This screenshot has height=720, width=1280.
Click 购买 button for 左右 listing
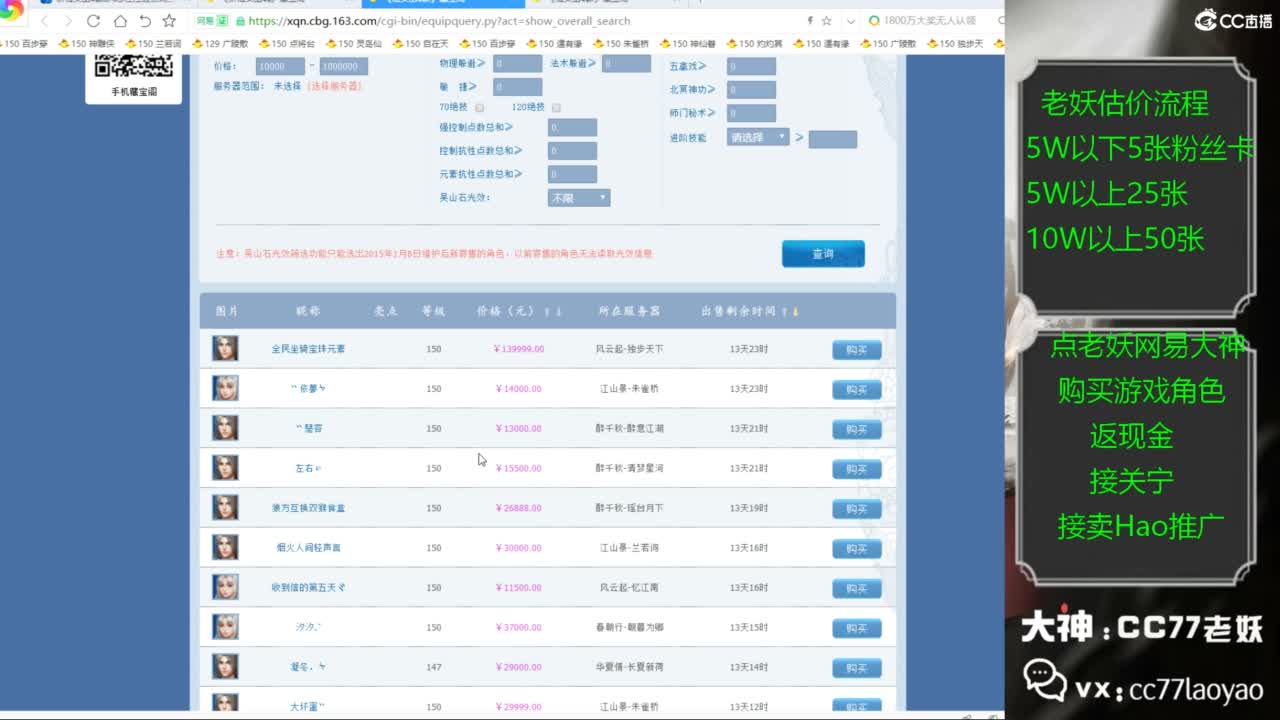pos(856,469)
